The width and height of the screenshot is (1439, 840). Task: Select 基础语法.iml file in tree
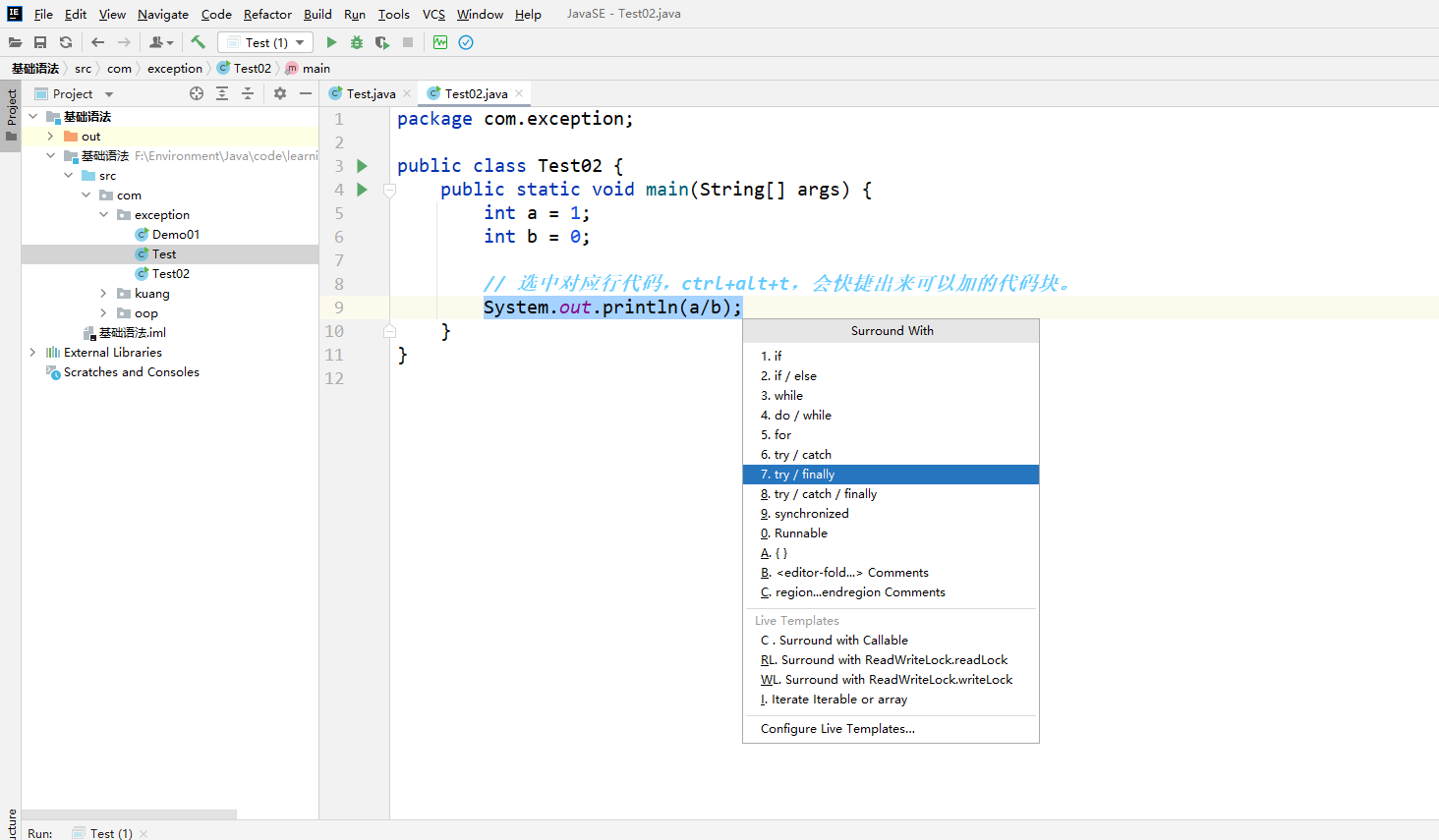point(133,333)
